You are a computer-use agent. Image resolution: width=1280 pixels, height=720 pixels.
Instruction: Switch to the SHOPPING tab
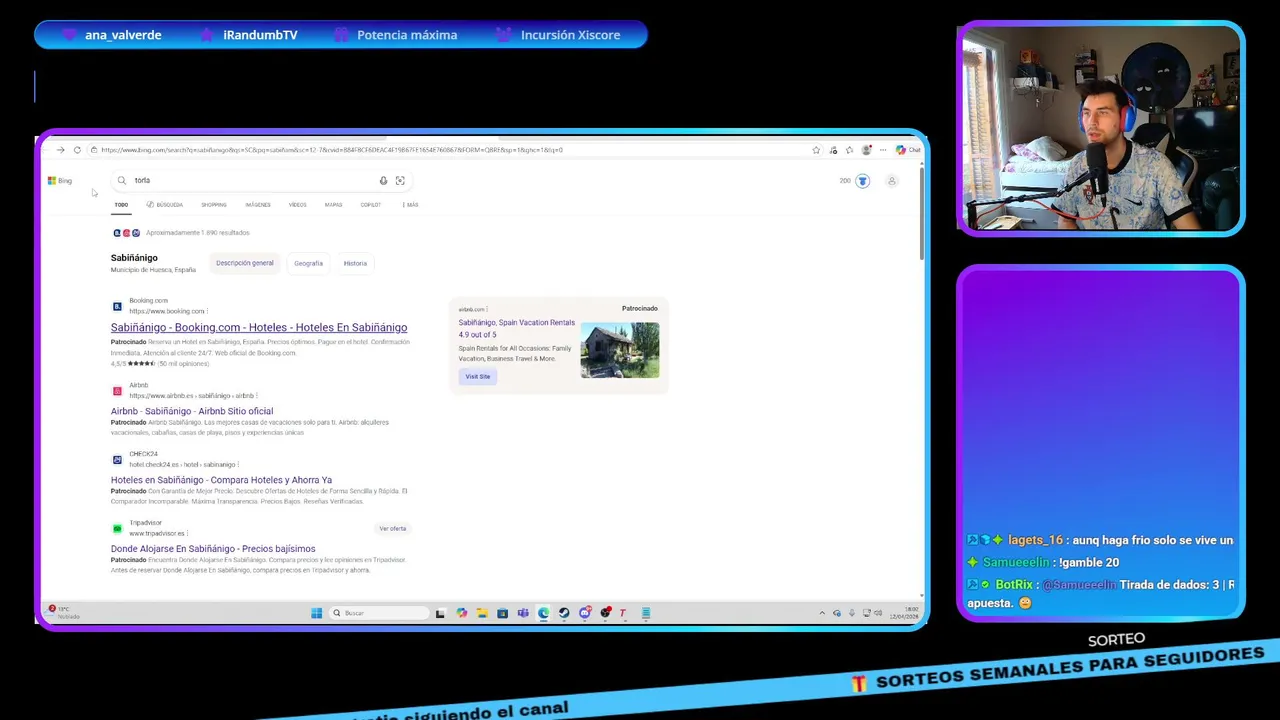[214, 205]
